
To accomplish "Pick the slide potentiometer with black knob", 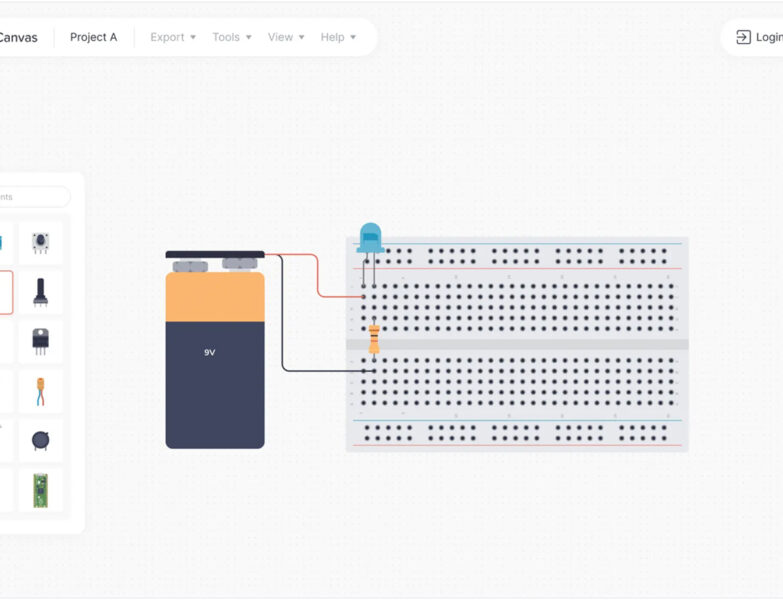I will 40,292.
